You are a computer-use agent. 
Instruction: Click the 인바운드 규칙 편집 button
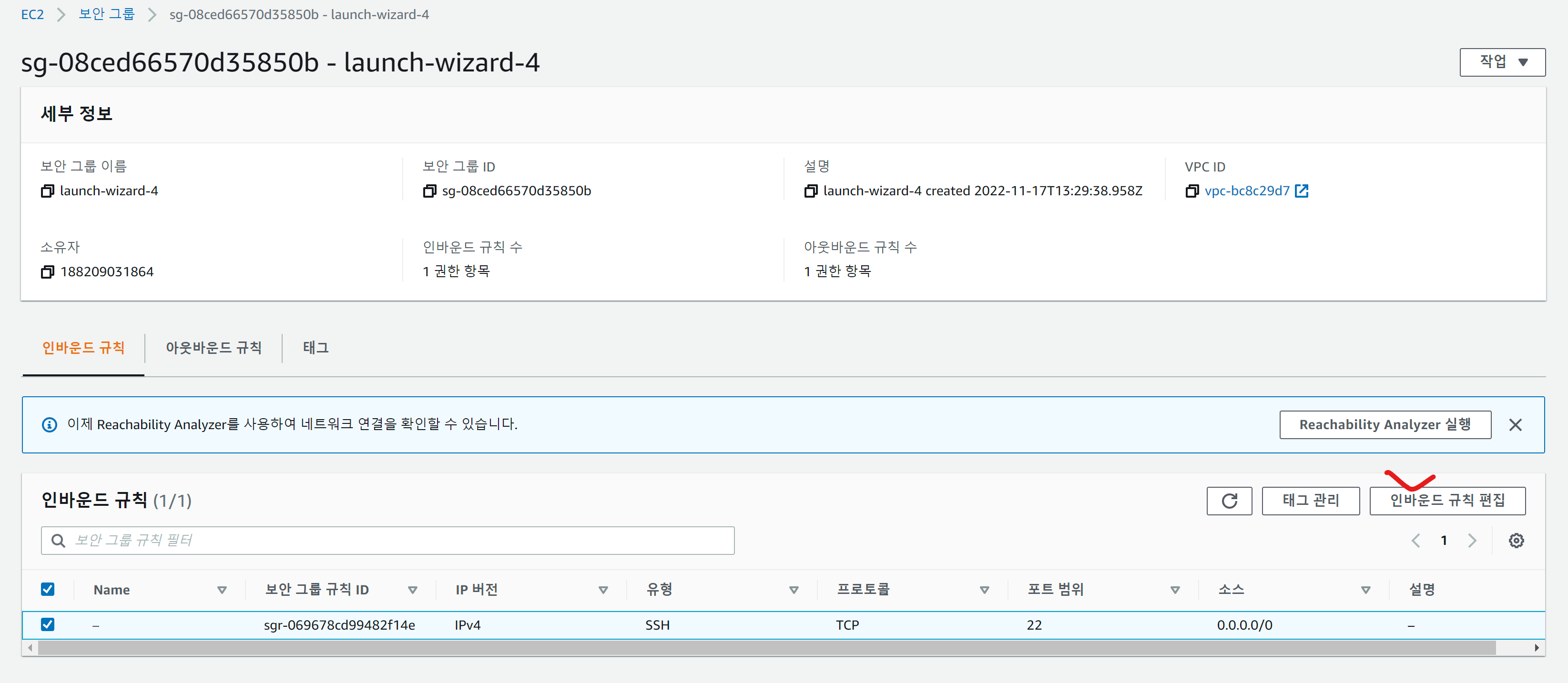click(x=1447, y=501)
